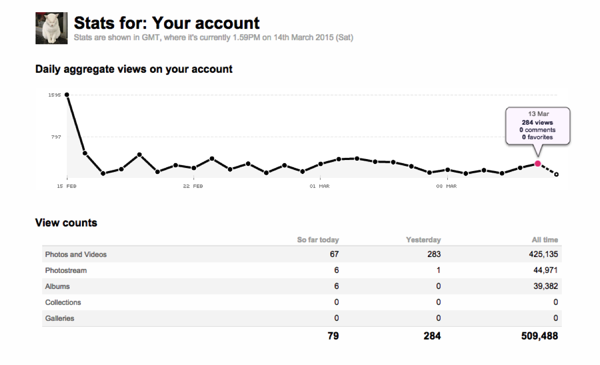The height and width of the screenshot is (365, 600).
Task: Click the 425,135 all time photos count
Action: [x=543, y=254]
